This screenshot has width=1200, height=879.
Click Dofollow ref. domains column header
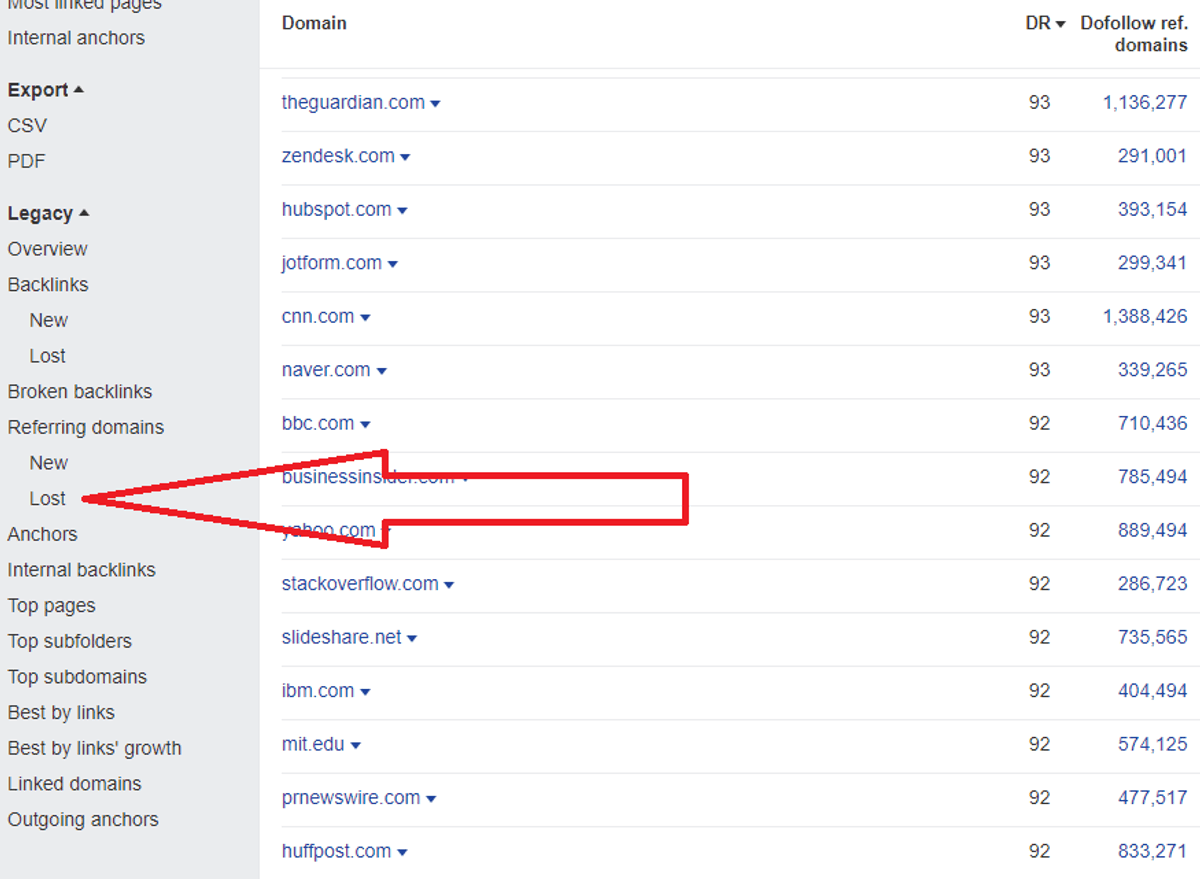tap(1134, 34)
